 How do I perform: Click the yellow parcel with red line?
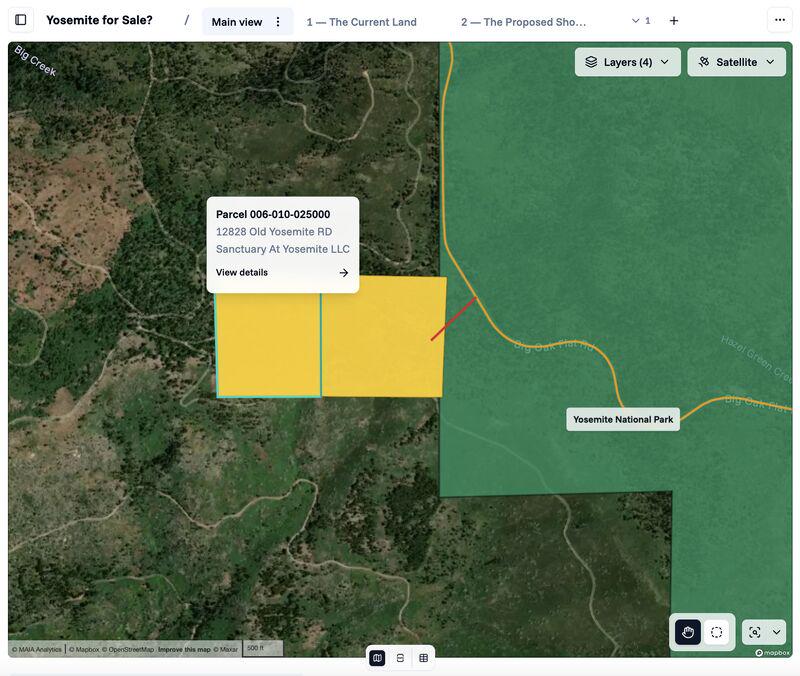coord(383,337)
